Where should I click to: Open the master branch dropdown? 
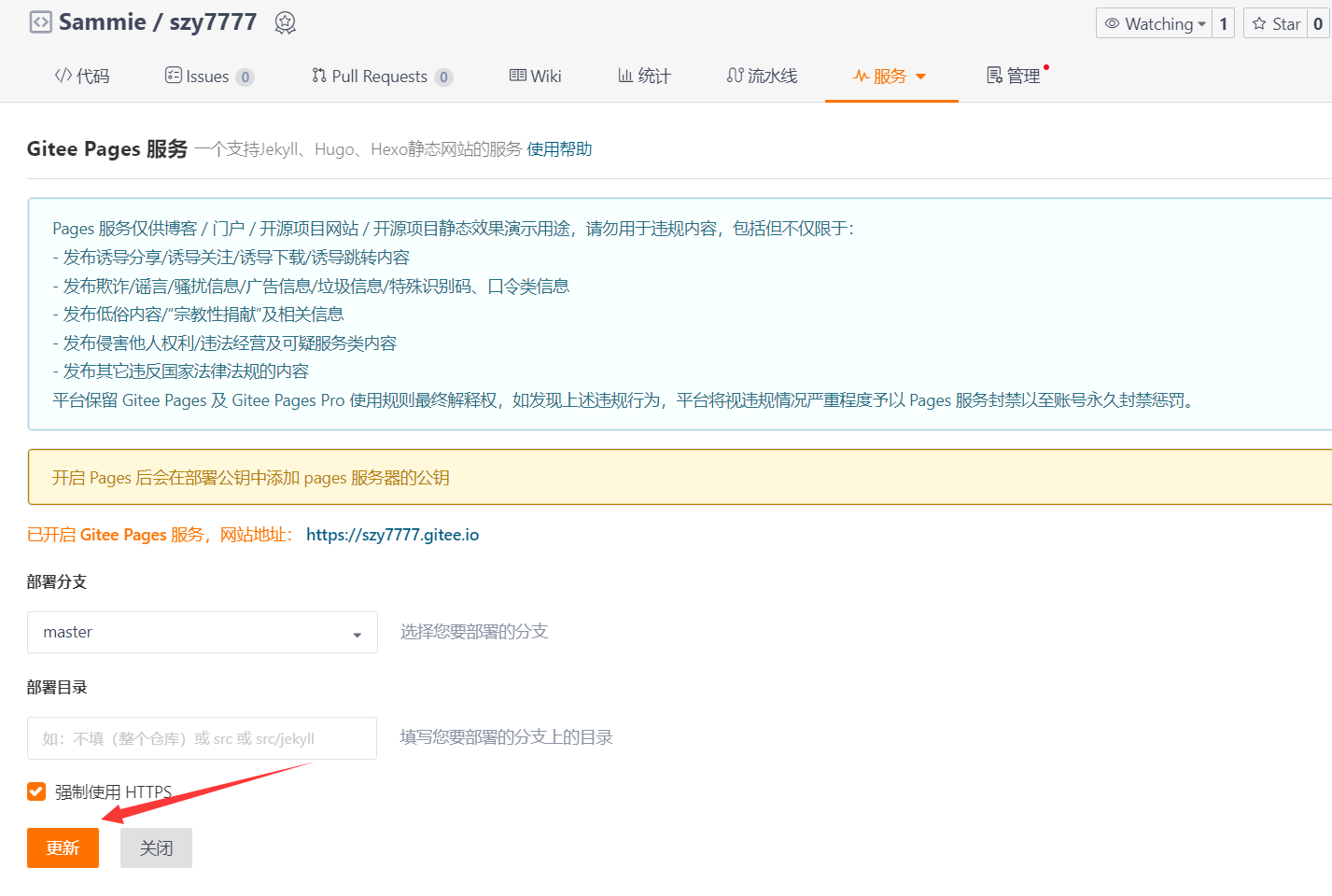point(202,633)
